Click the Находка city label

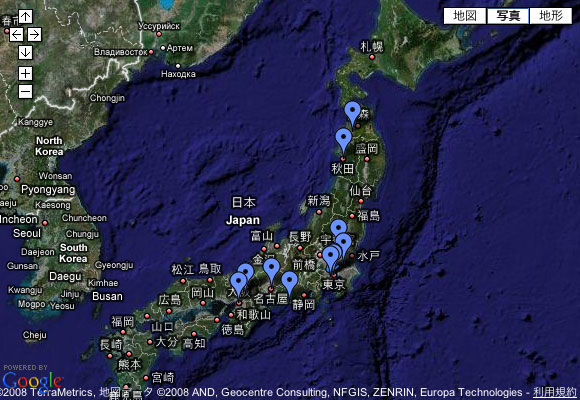(178, 74)
